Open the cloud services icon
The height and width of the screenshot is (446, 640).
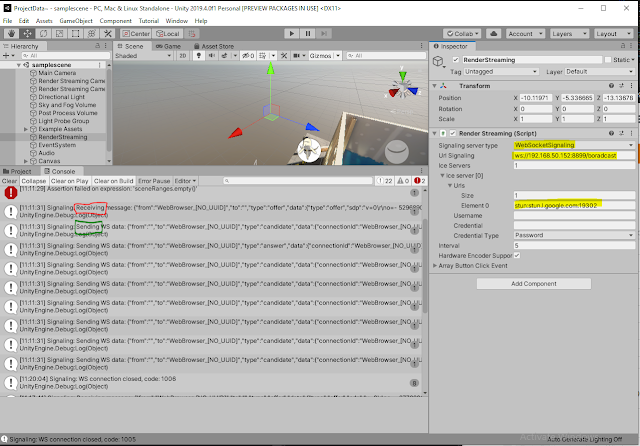(x=493, y=33)
